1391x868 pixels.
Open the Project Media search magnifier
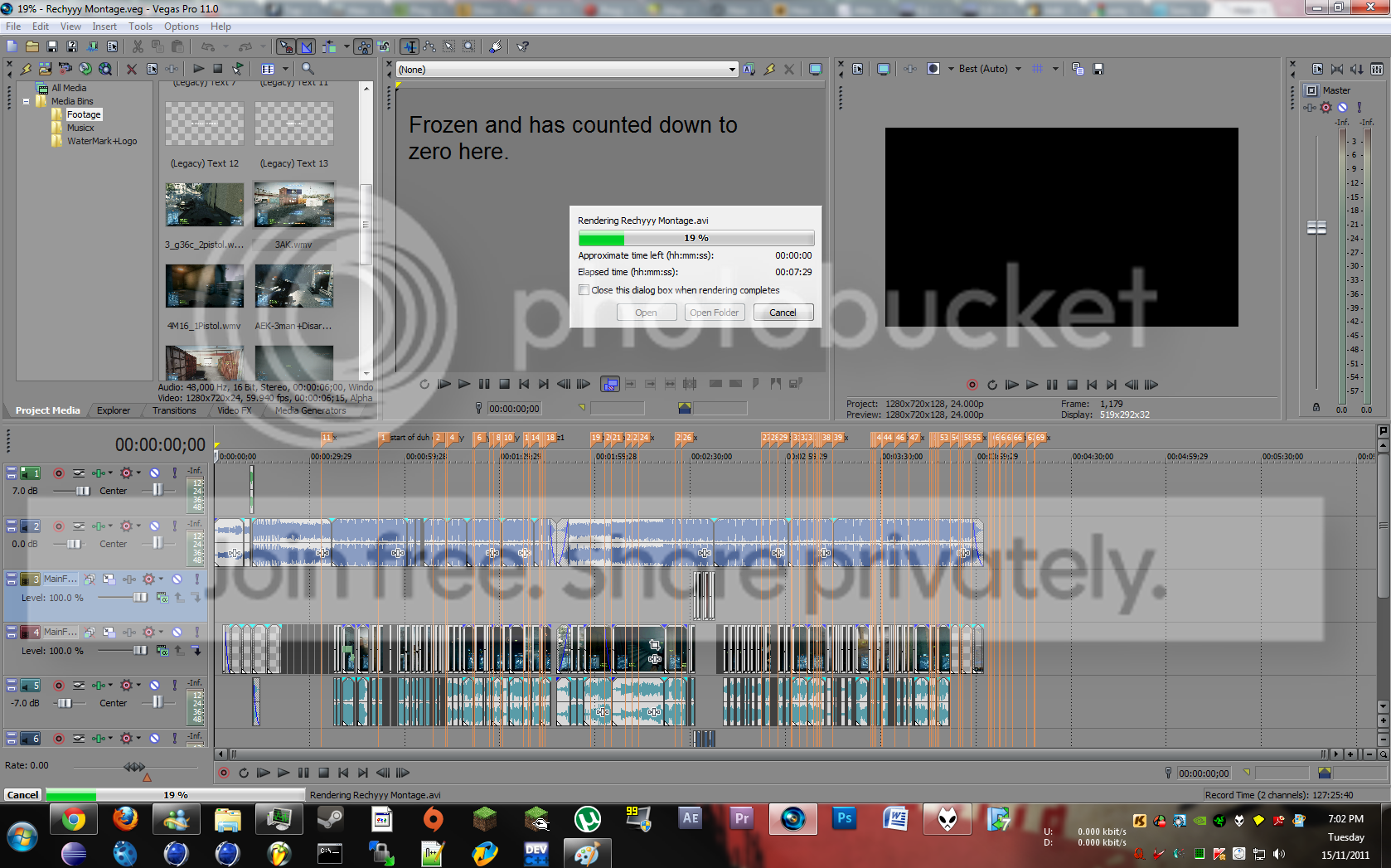[x=308, y=69]
